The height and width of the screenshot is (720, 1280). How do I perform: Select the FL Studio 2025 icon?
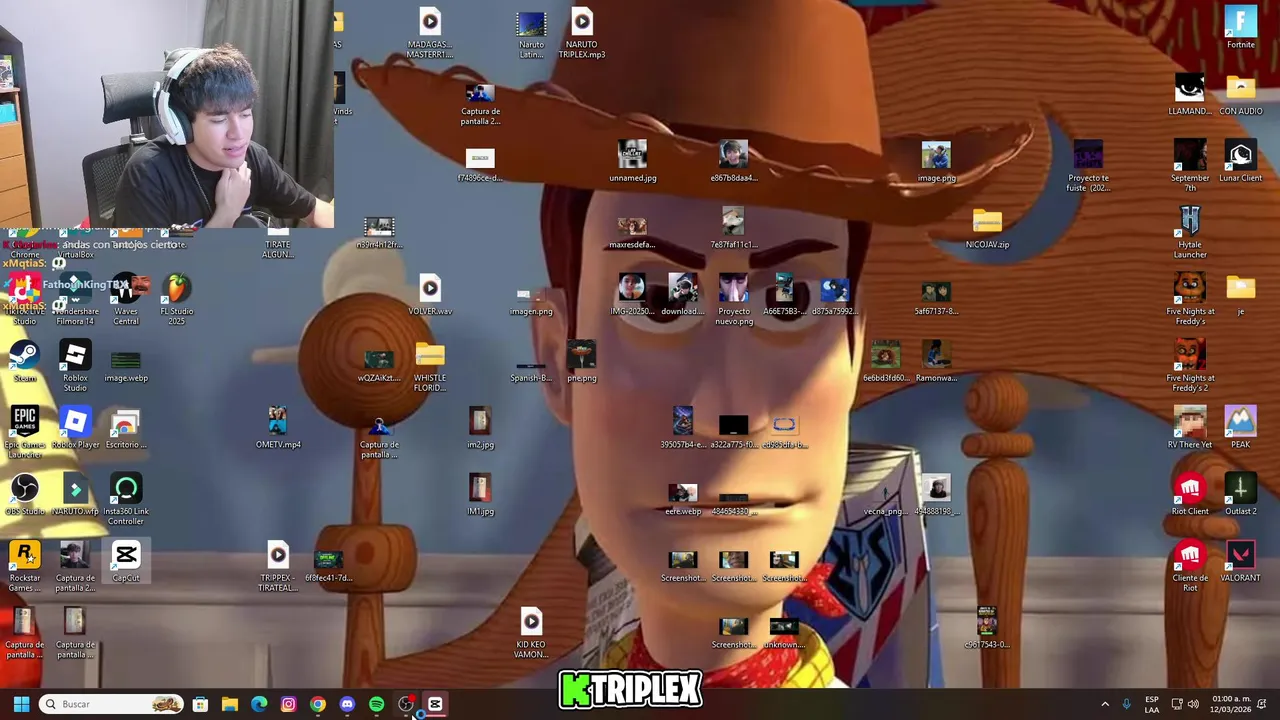point(177,299)
